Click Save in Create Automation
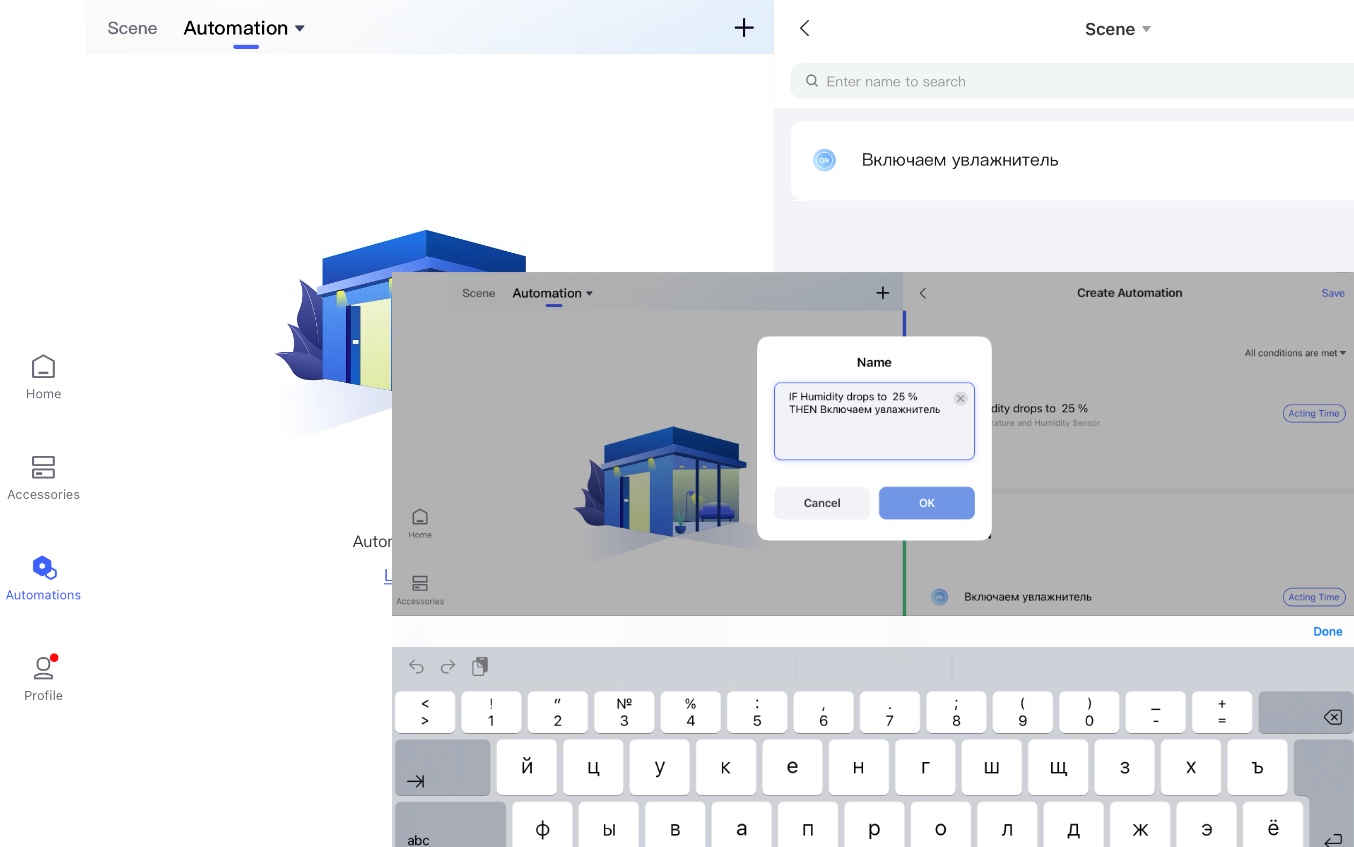 1333,293
